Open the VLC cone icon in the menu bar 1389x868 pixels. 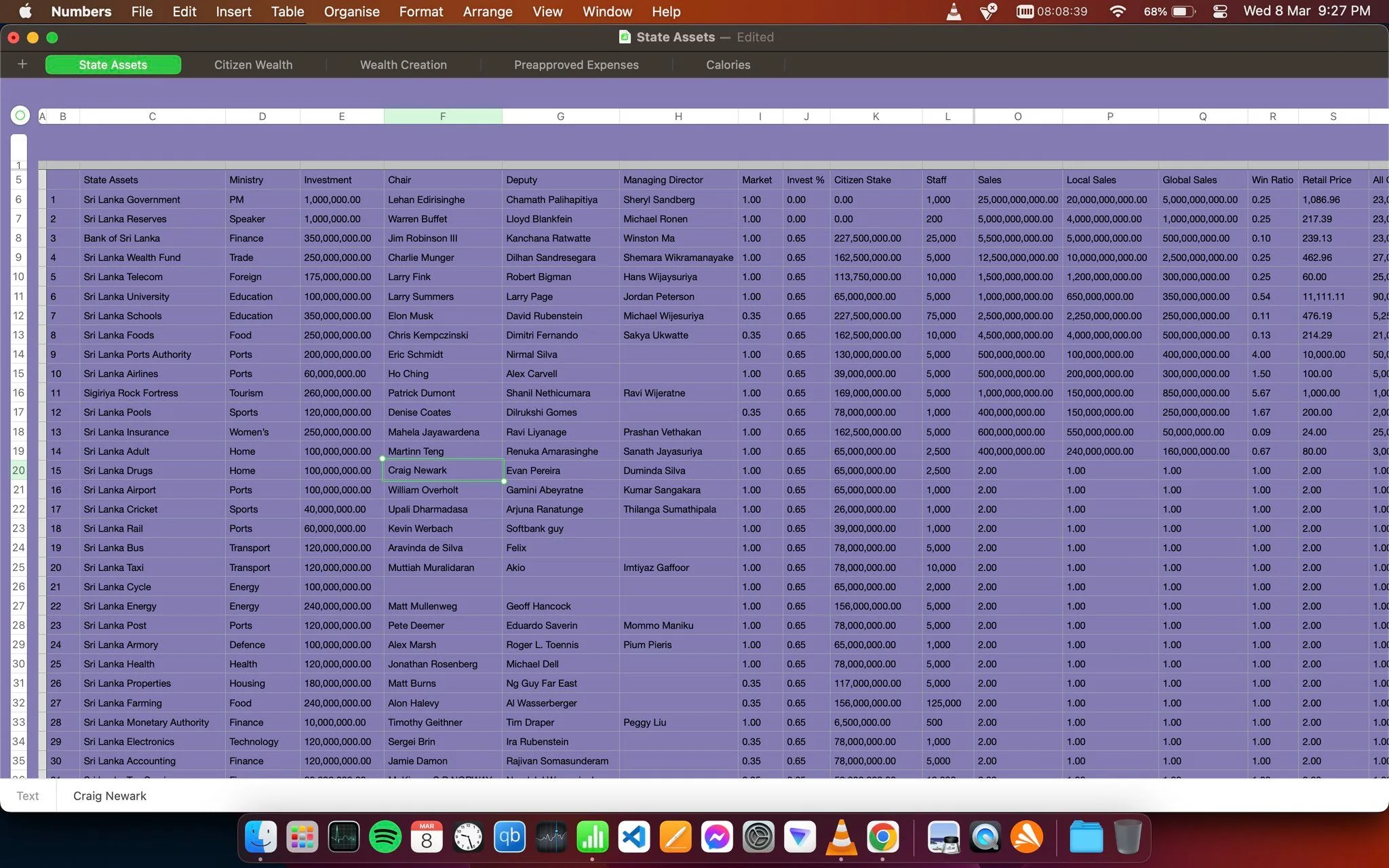954,12
